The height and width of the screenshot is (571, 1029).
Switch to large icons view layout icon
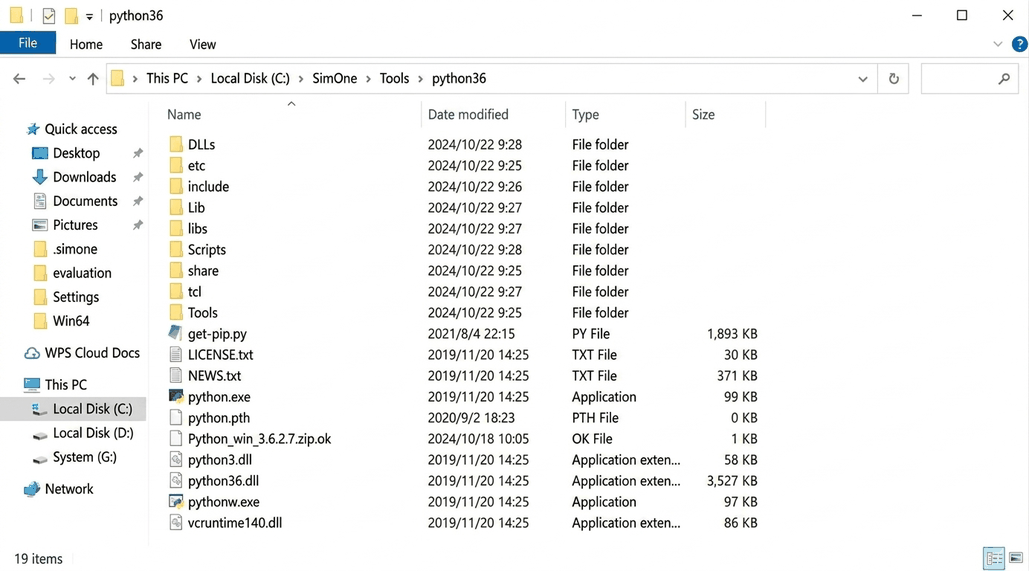point(1016,559)
